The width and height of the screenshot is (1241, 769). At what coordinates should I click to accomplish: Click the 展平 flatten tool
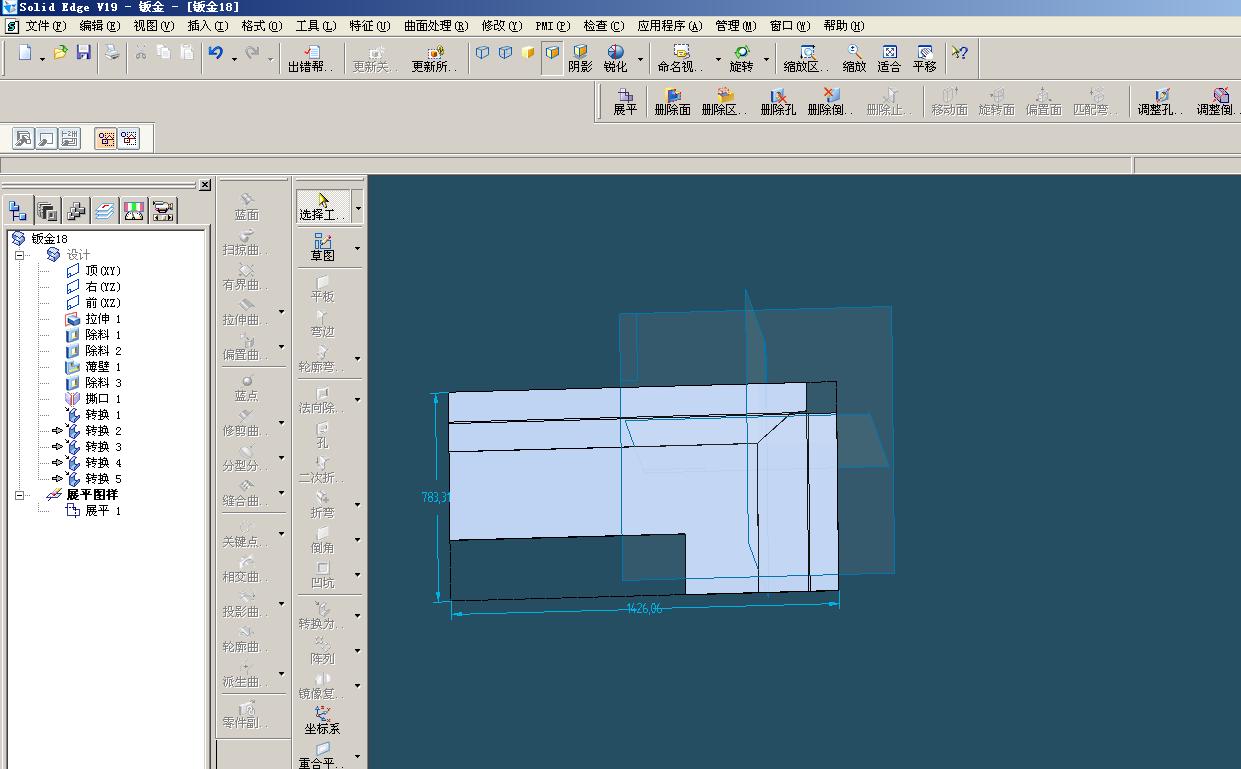click(x=625, y=102)
